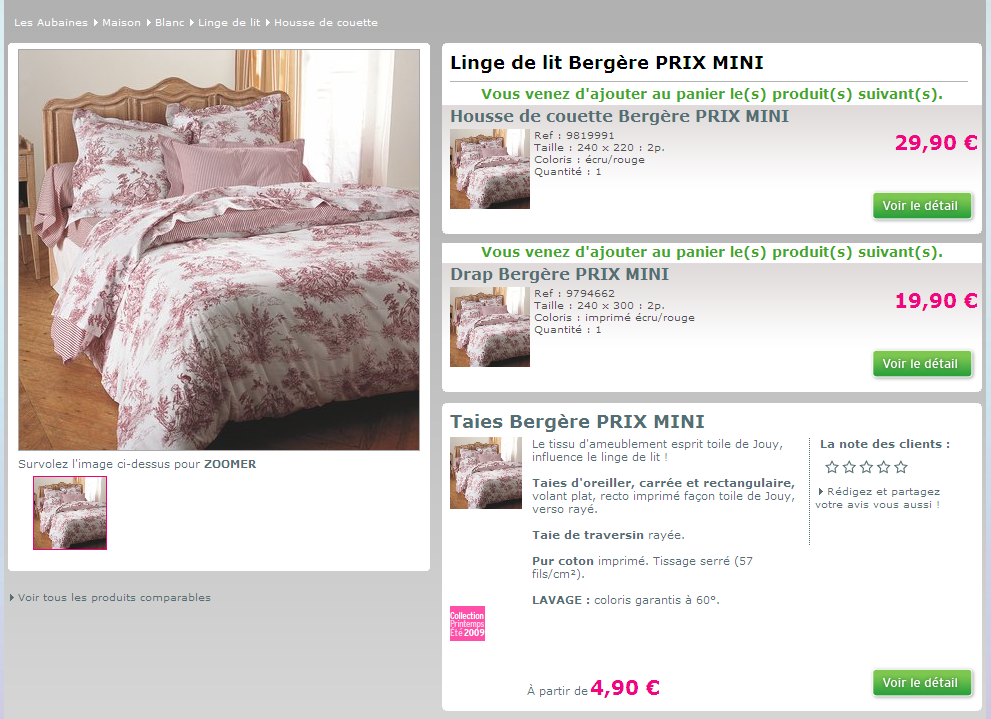This screenshot has height=719, width=991.
Task: Navigate to the Blanc breadcrumb
Action: point(169,23)
